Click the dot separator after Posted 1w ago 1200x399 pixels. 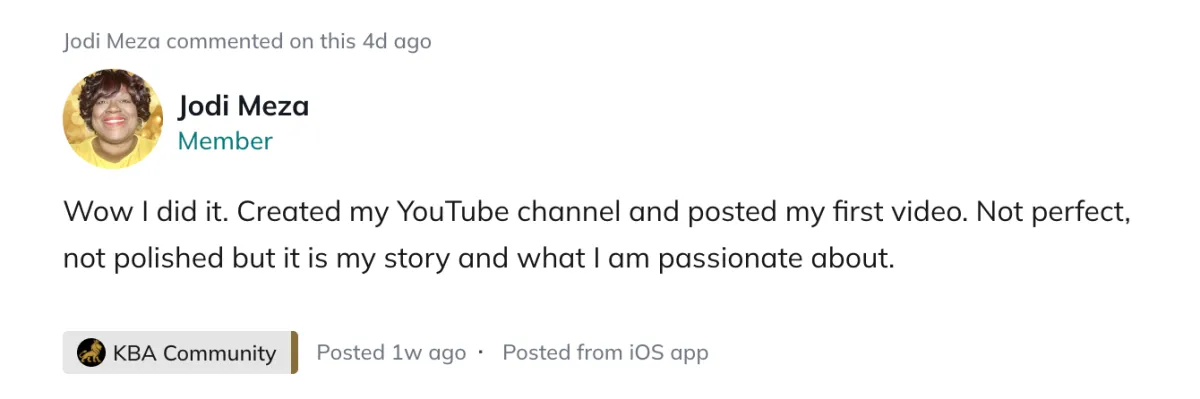[x=481, y=353]
